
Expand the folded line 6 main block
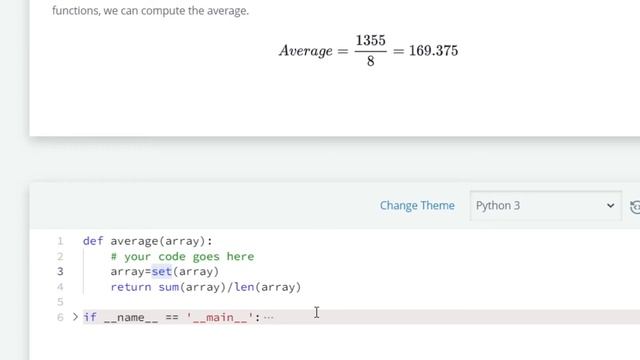tap(75, 317)
